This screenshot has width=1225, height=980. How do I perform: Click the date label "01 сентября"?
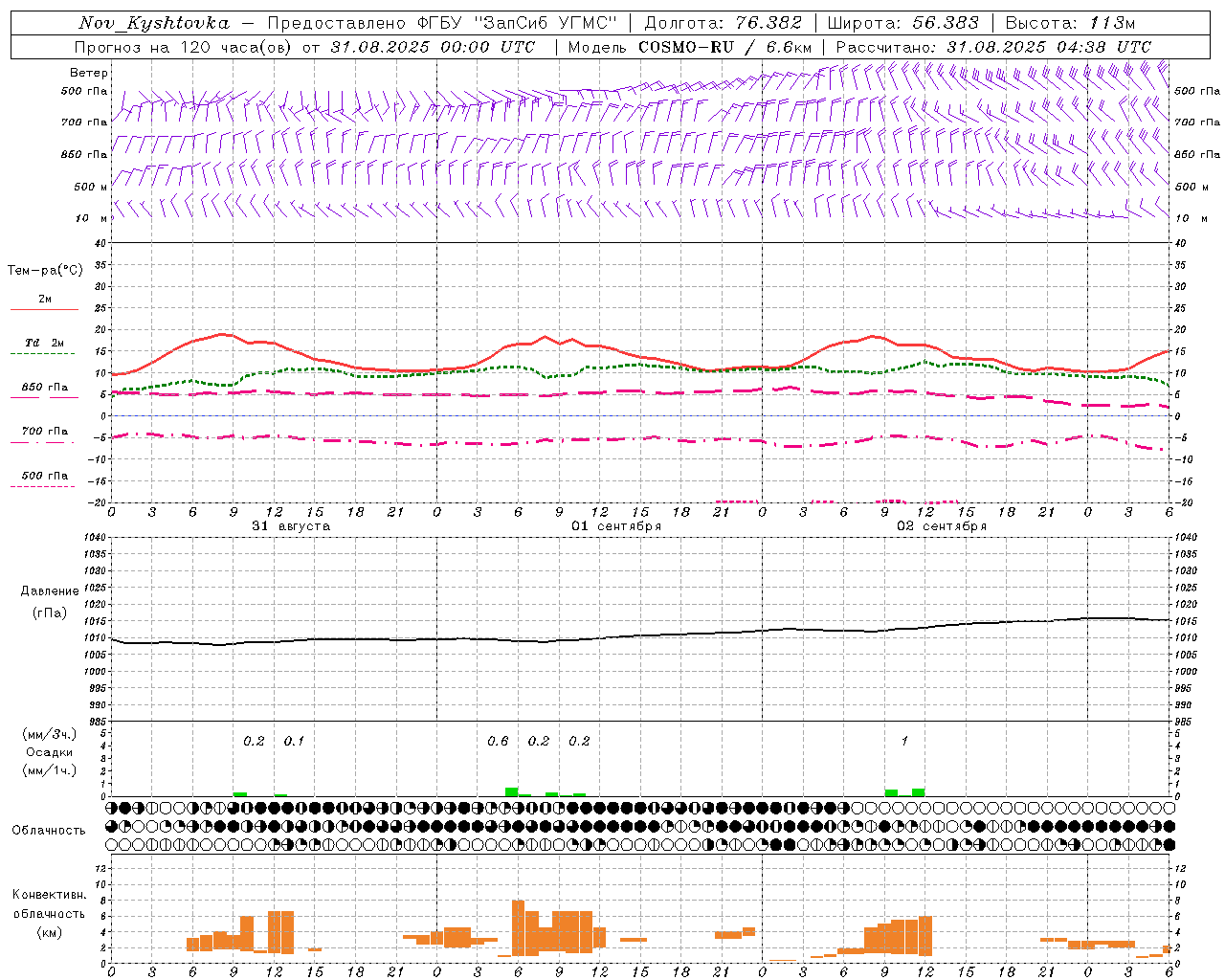pos(616,526)
